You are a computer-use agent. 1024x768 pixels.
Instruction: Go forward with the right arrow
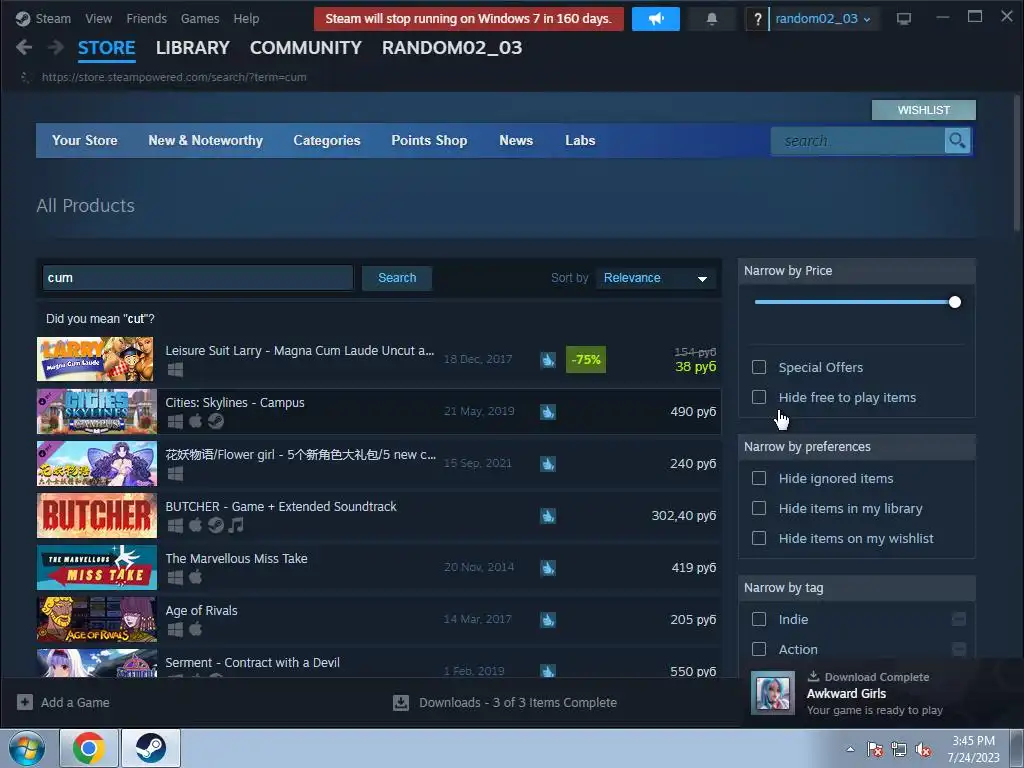point(56,47)
